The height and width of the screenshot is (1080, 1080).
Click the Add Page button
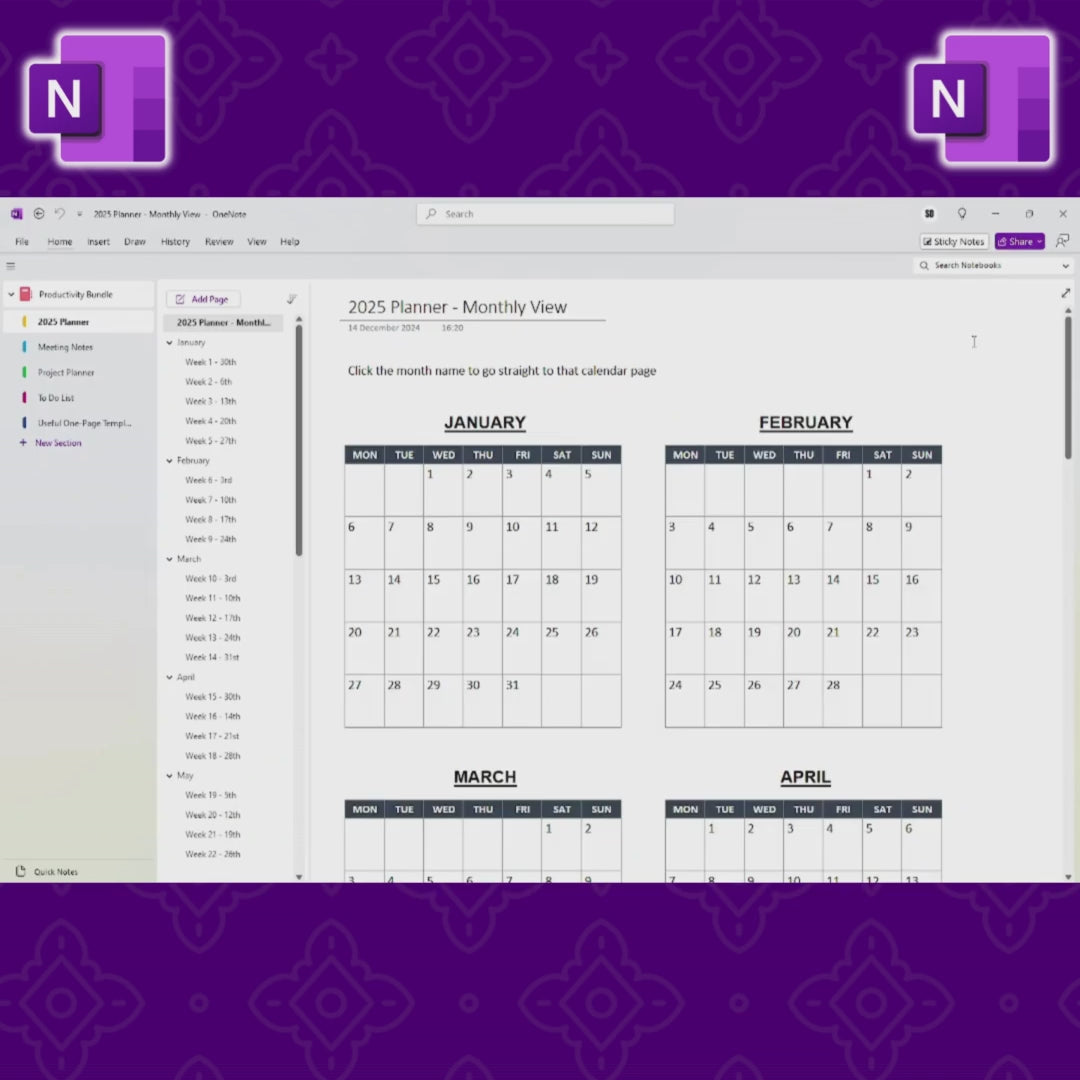click(203, 298)
